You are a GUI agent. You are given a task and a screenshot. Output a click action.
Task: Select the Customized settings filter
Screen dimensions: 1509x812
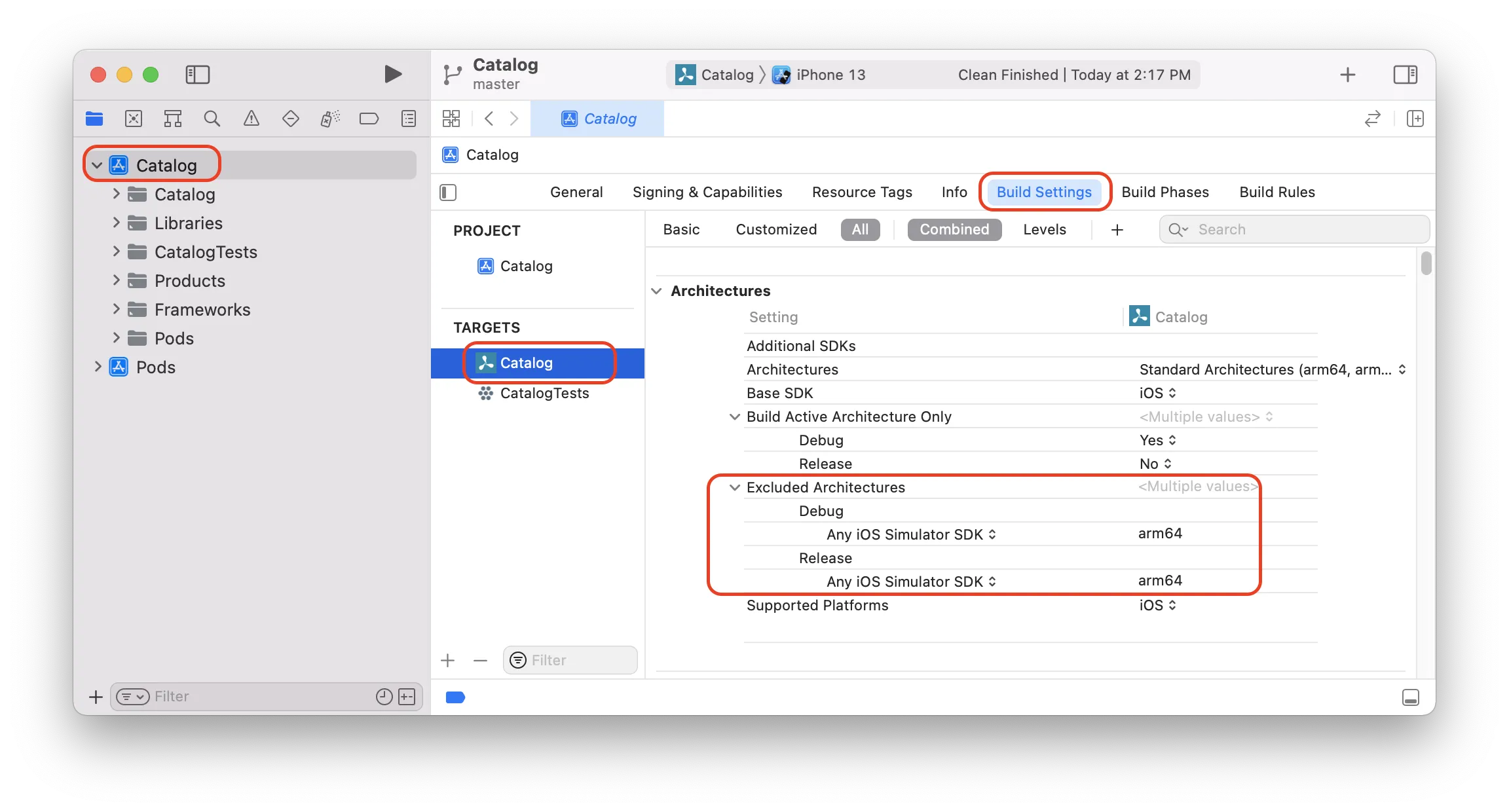(x=775, y=229)
